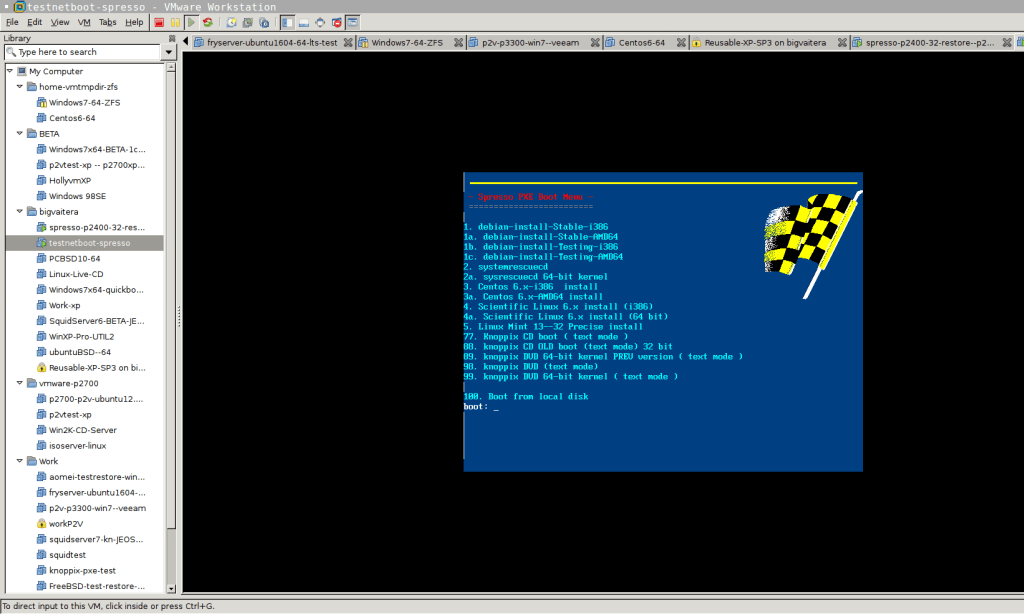Select Centos6-64 in the library tree
Screen dimensions: 1024x614
point(72,118)
